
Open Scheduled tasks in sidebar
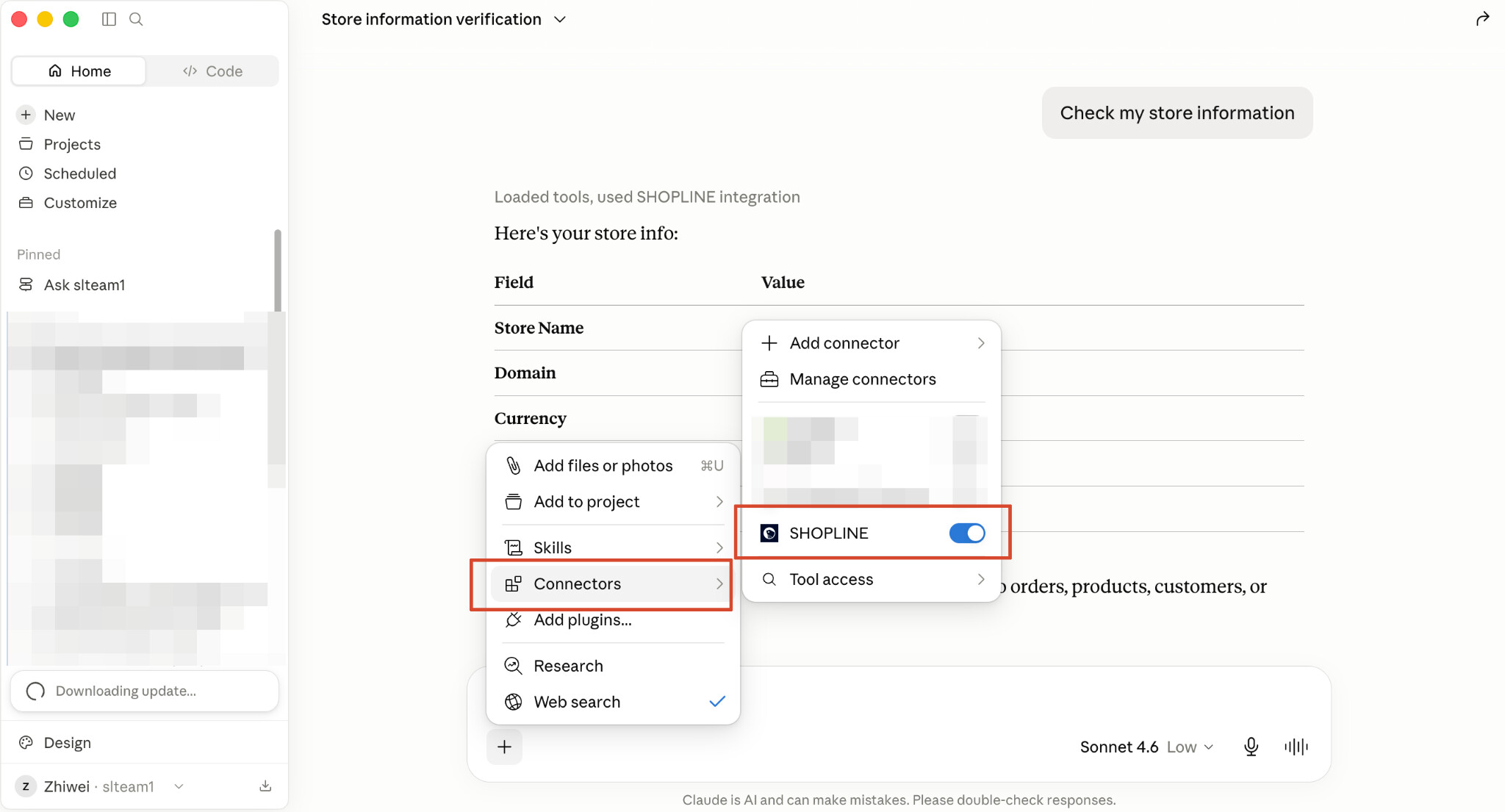(79, 173)
